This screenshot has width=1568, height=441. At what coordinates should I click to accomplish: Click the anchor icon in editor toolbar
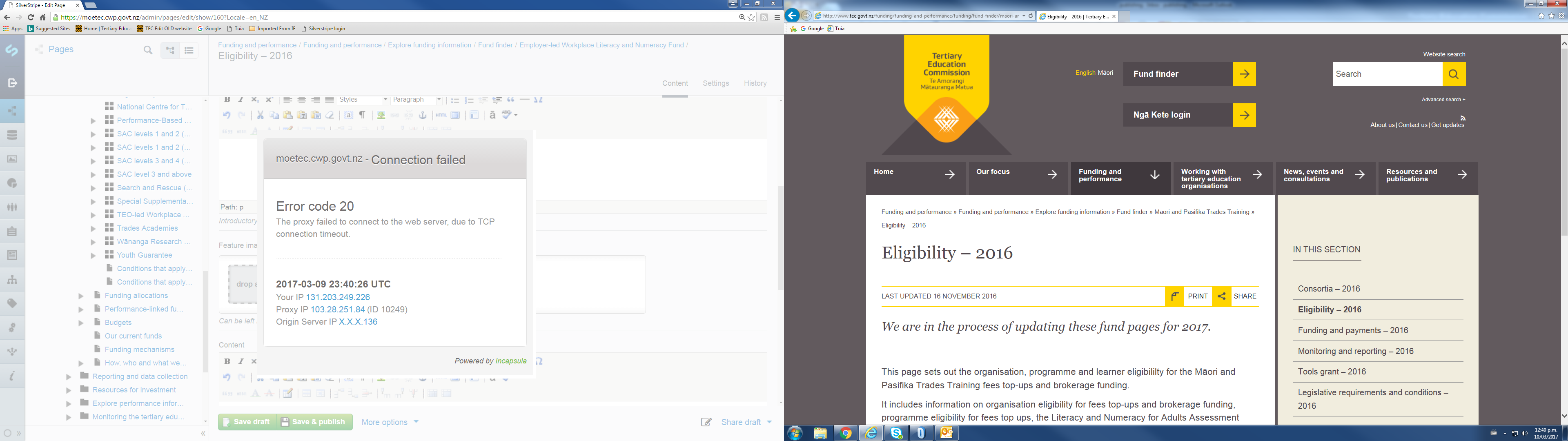coord(423,115)
